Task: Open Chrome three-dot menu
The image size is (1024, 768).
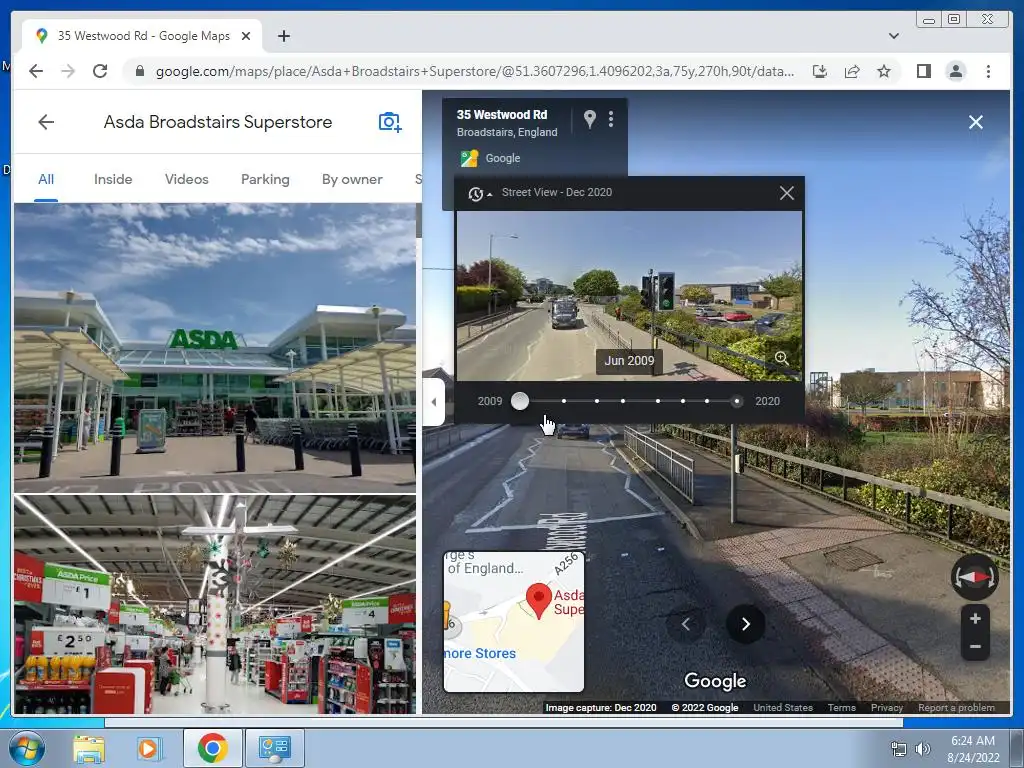Action: pyautogui.click(x=988, y=71)
